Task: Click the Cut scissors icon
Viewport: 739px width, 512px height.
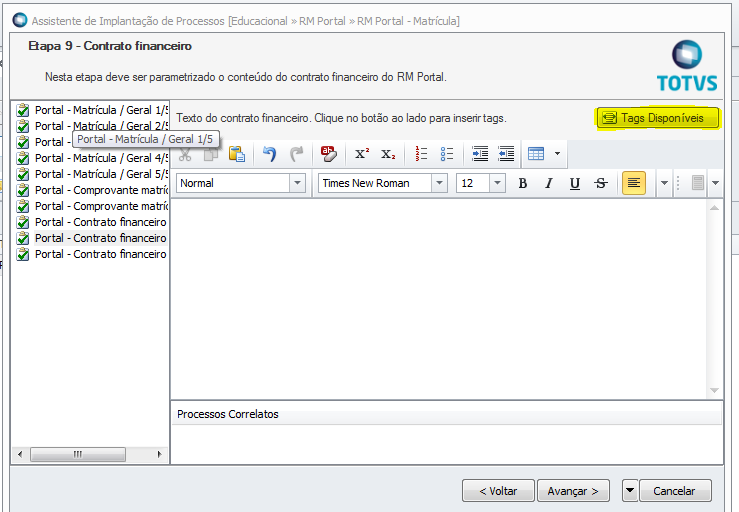Action: coord(185,154)
